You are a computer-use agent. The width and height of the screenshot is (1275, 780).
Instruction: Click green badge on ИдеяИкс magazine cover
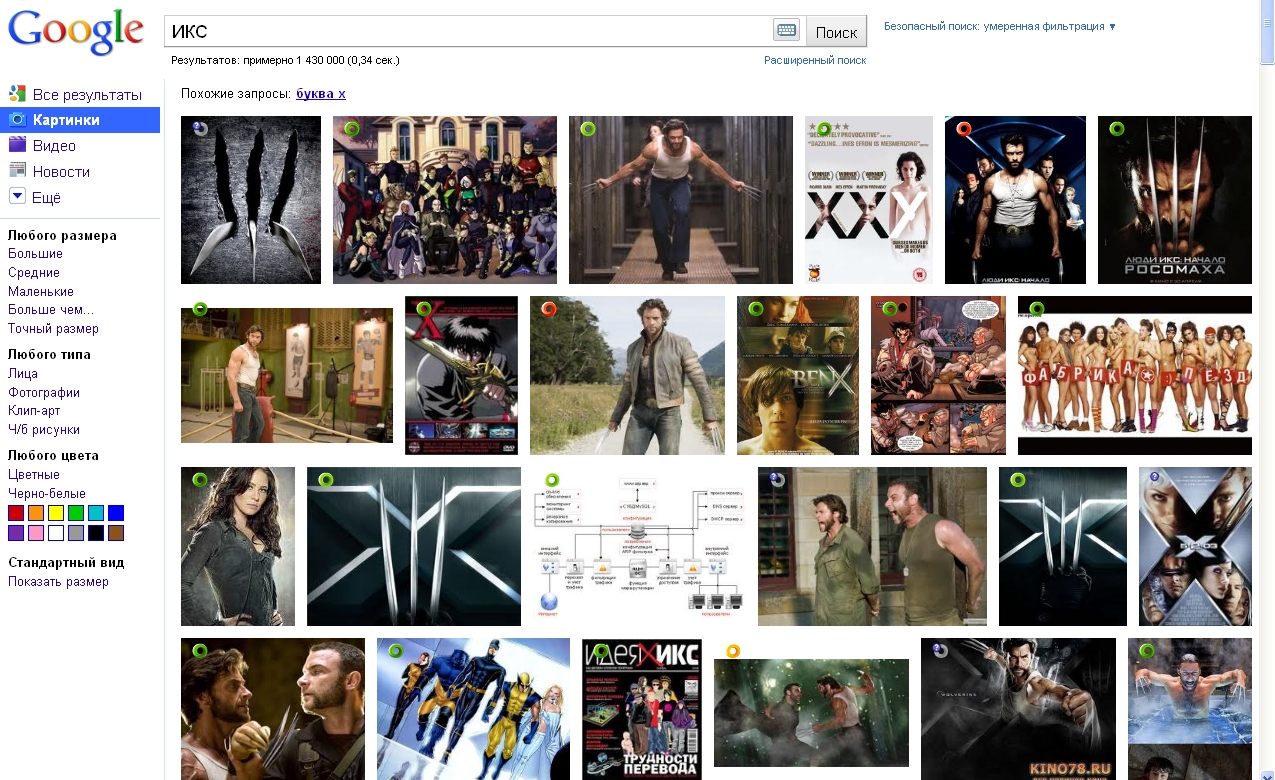[601, 652]
